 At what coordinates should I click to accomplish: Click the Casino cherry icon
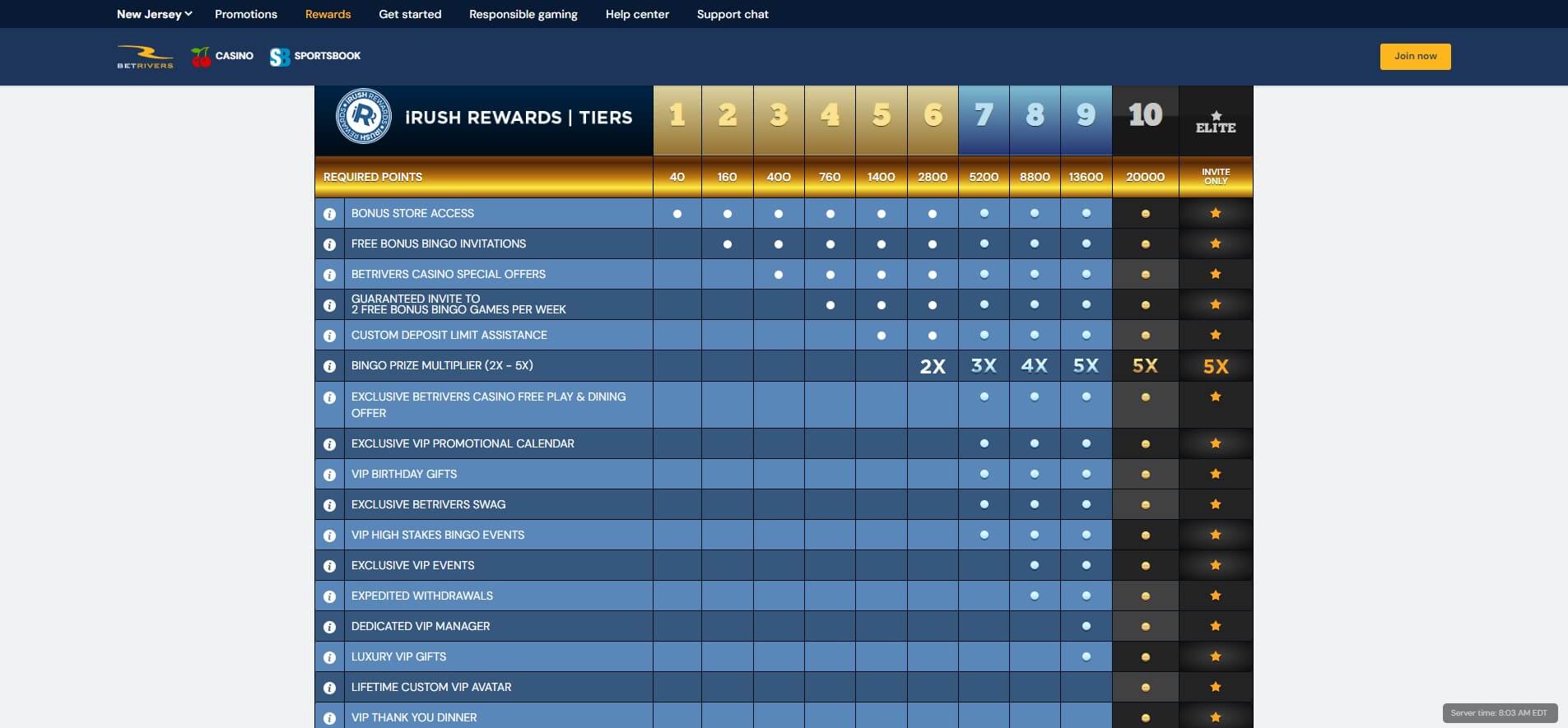[201, 57]
